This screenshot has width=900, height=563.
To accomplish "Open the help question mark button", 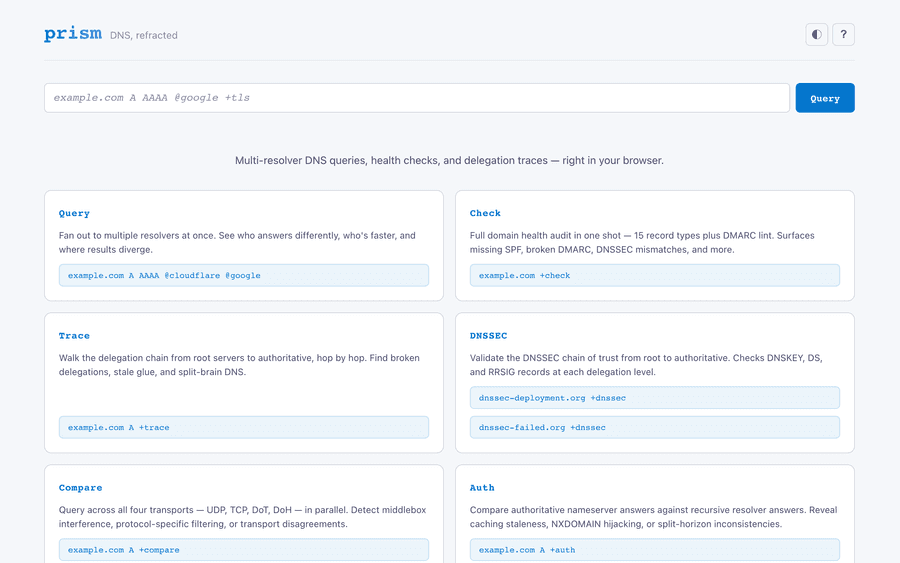I will tap(843, 35).
